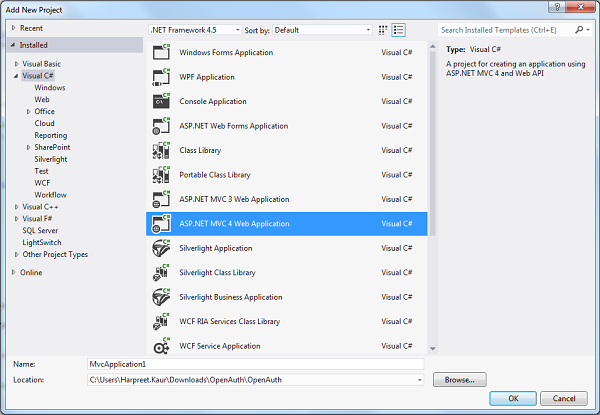
Task: Click the Console Application template icon
Action: pos(161,101)
